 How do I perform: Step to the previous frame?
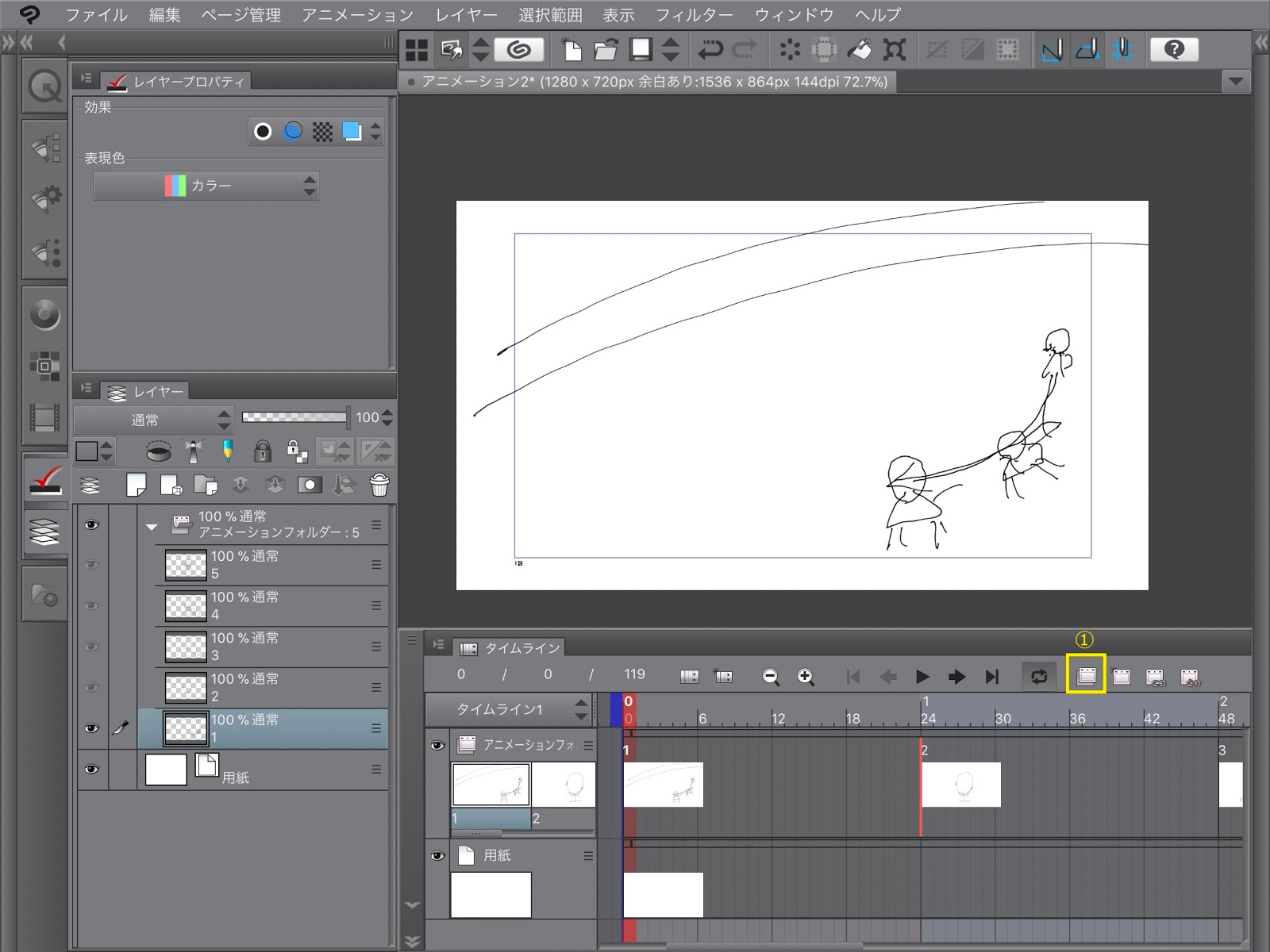click(x=888, y=677)
